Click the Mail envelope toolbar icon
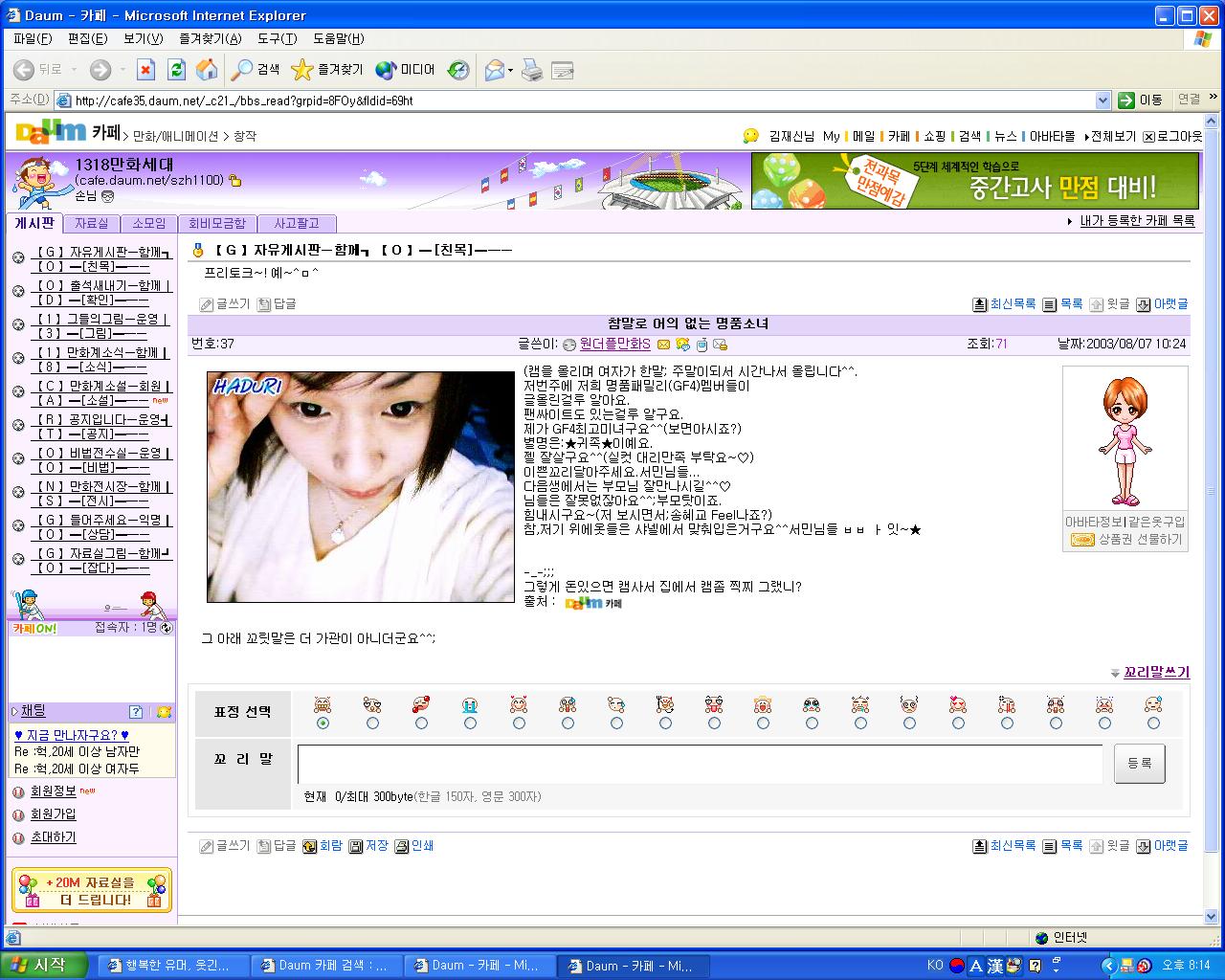The image size is (1225, 980). point(494,69)
